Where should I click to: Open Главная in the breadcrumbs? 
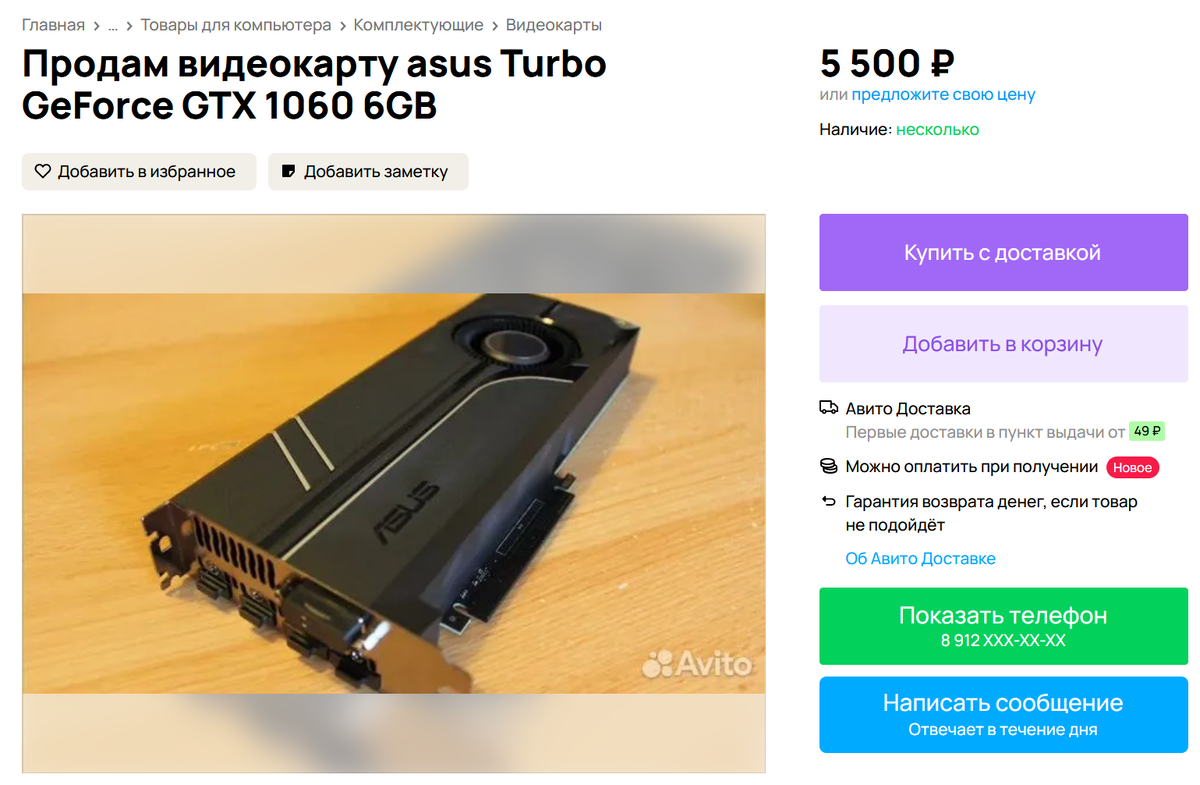(53, 25)
